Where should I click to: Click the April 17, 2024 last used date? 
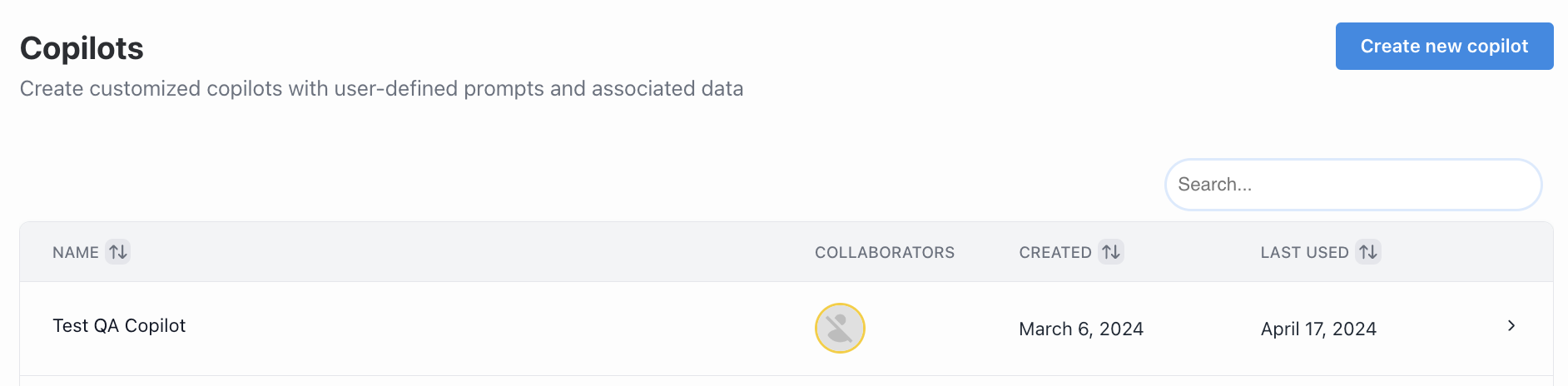[x=1317, y=329]
